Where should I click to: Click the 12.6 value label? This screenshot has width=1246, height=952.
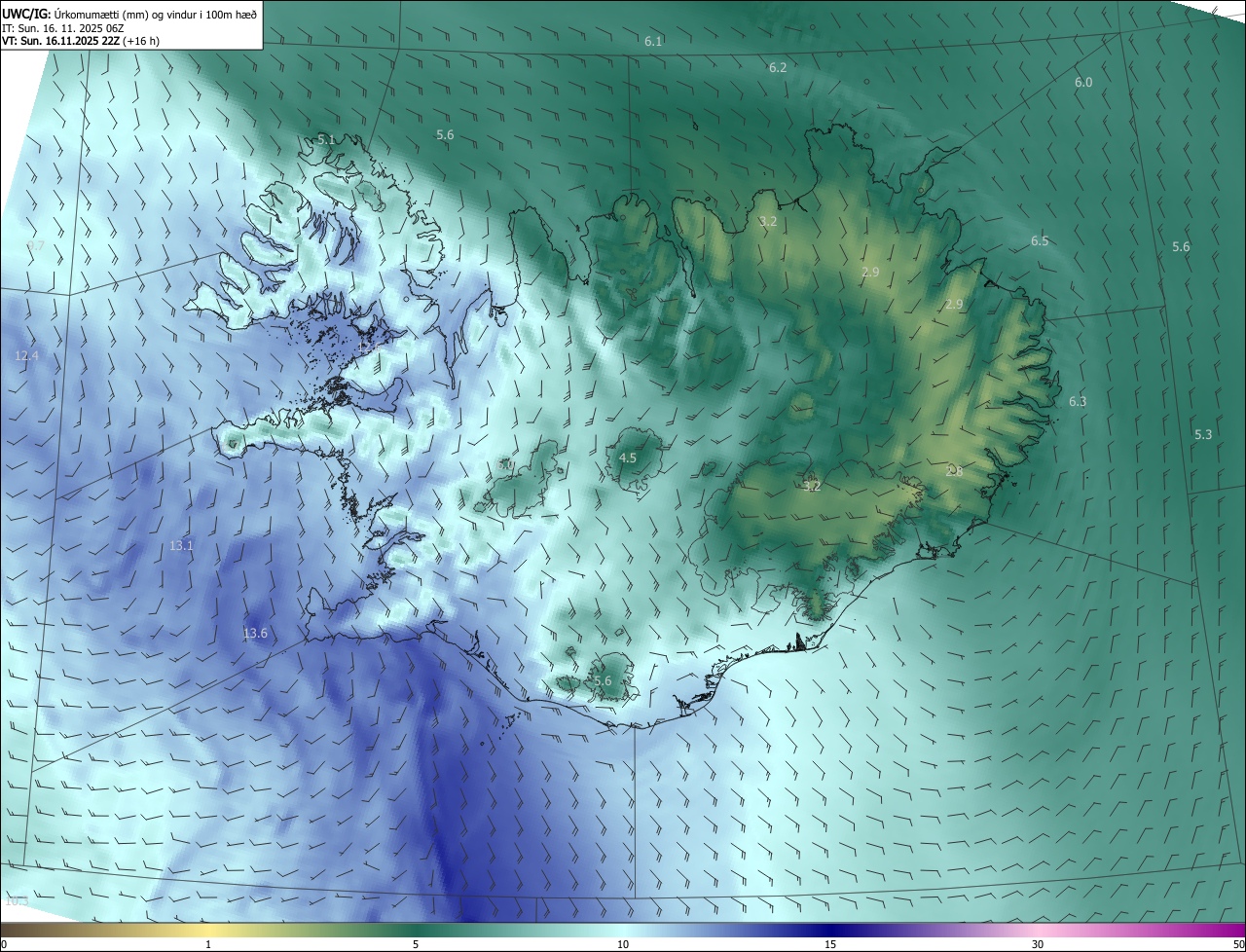pyautogui.click(x=369, y=348)
